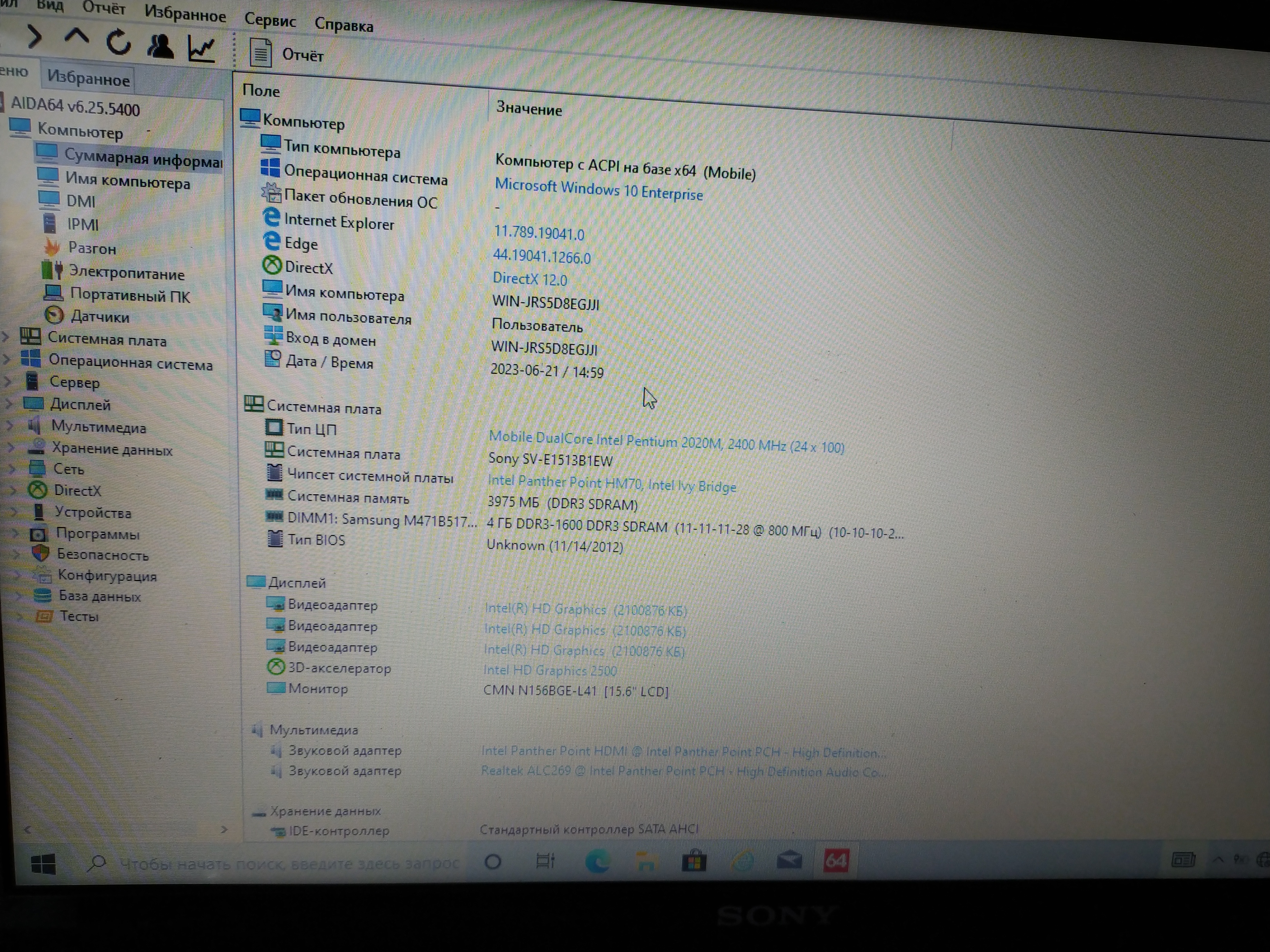Click 3D-акселератор row icon
1270x952 pixels.
point(276,666)
